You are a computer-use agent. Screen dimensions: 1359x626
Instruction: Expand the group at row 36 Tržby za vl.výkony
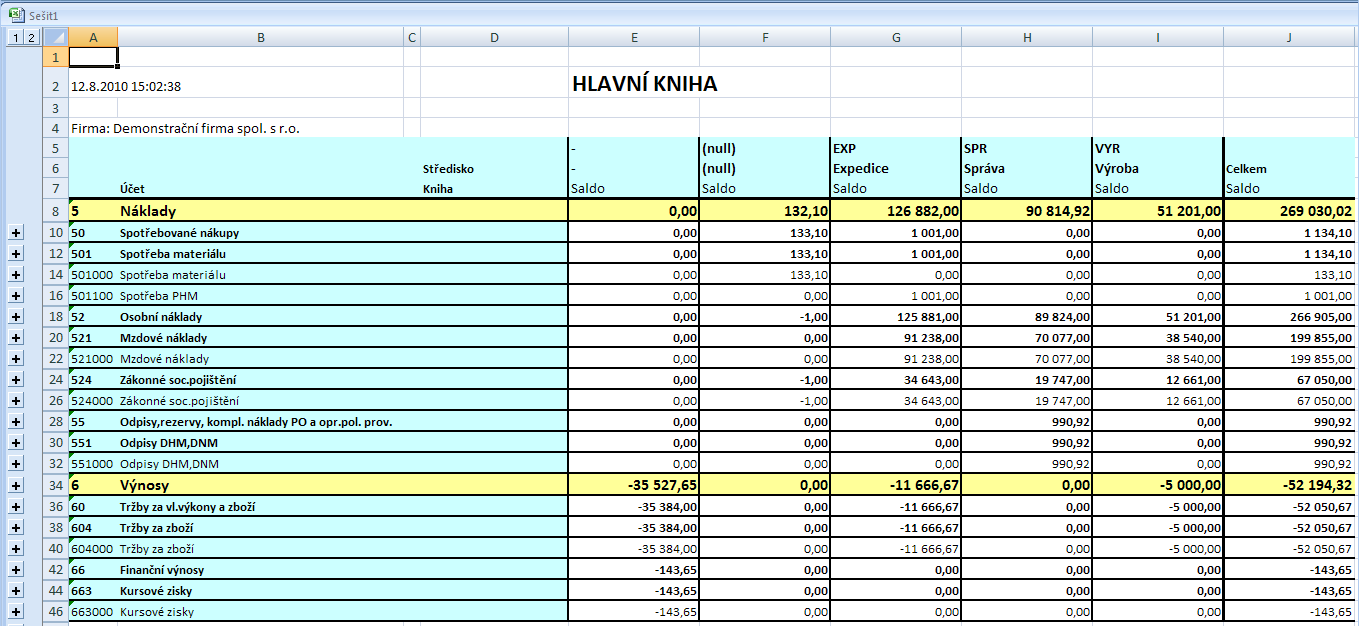15,507
